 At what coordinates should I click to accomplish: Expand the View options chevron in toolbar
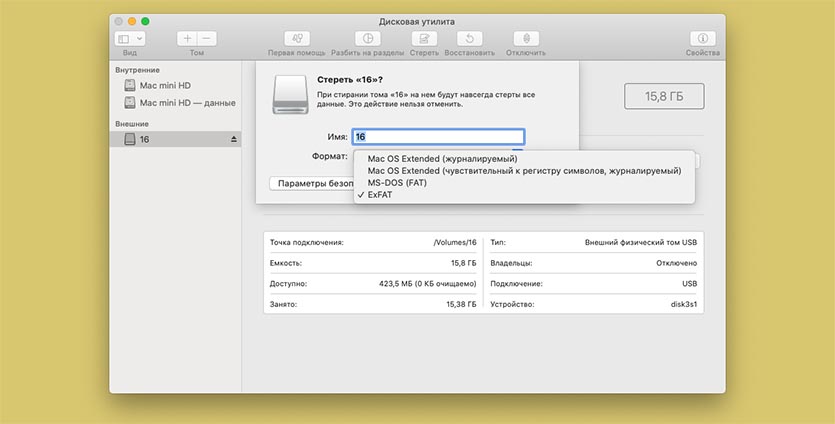(140, 39)
